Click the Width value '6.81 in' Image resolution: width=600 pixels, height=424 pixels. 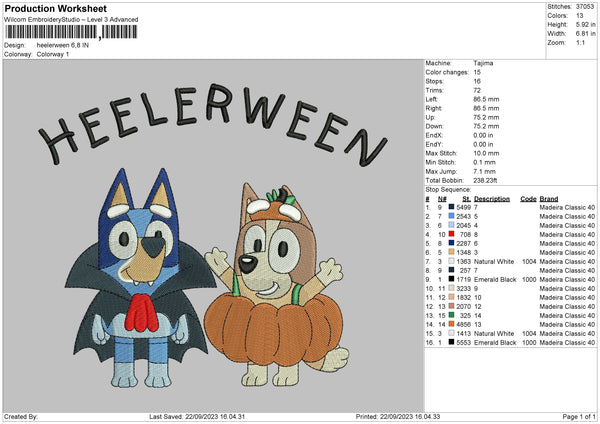[586, 34]
